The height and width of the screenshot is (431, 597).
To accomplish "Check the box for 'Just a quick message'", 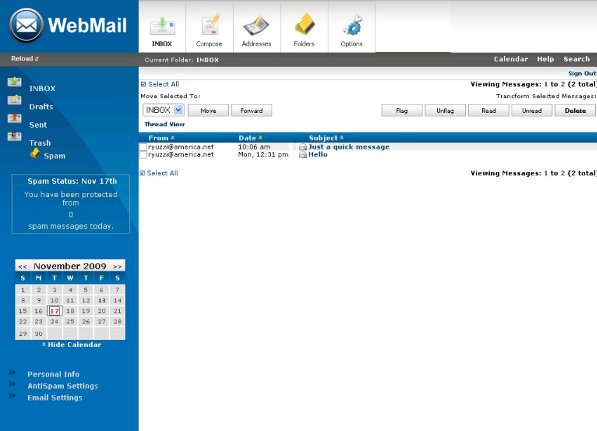I will pos(143,147).
